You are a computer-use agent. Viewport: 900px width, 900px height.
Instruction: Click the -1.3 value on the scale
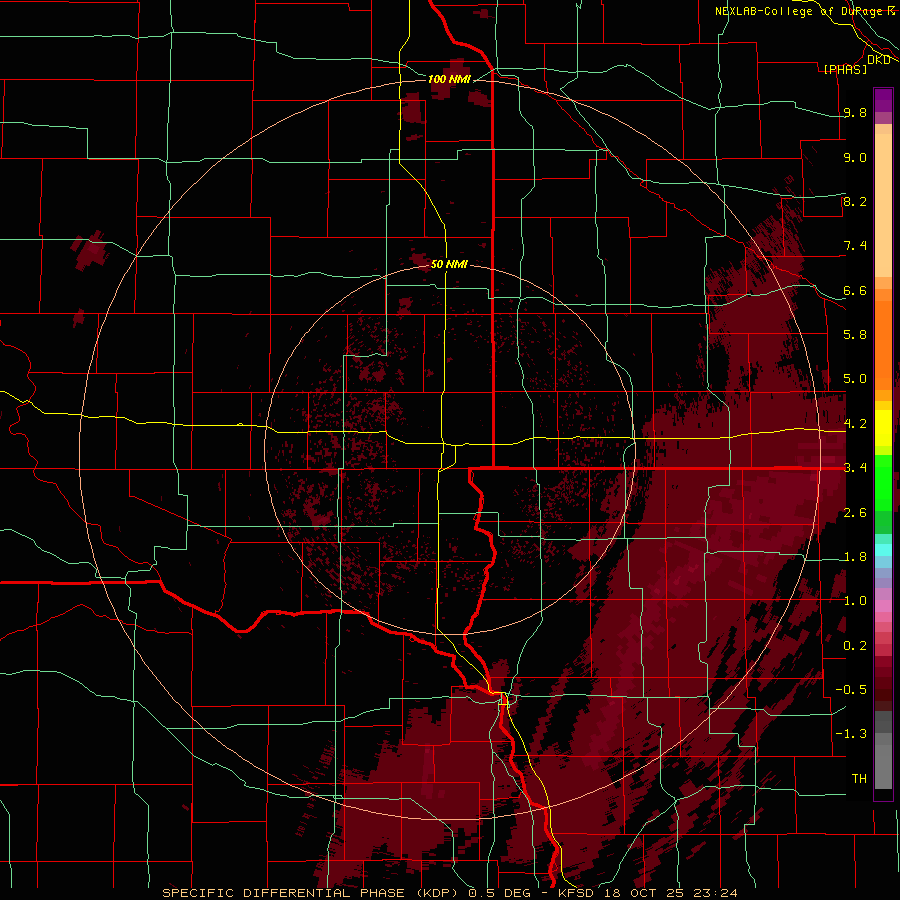coord(851,734)
